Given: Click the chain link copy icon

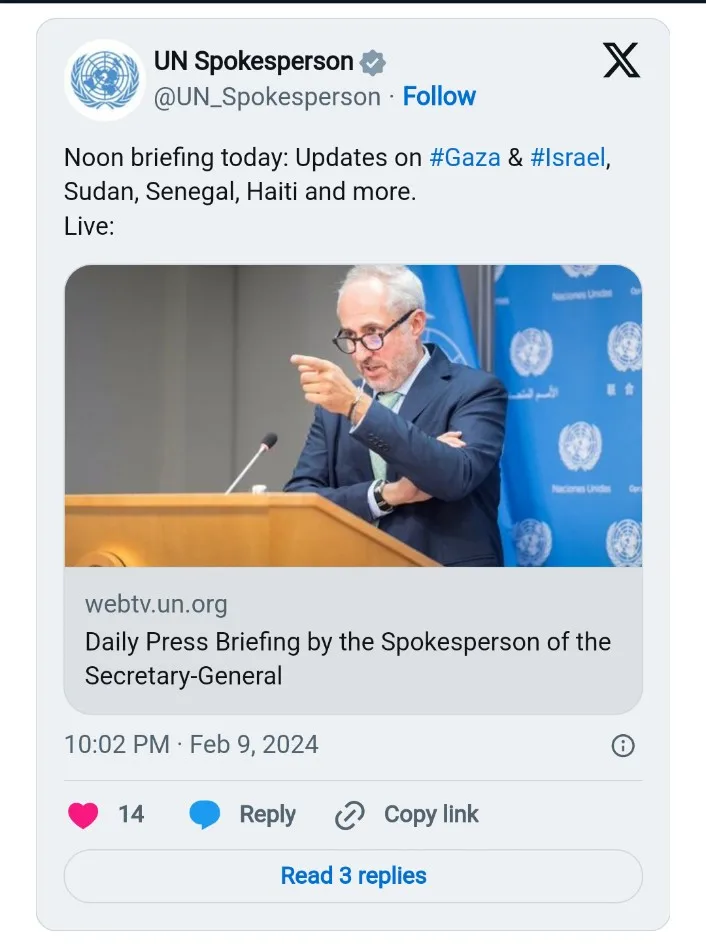Looking at the screenshot, I should [x=349, y=816].
